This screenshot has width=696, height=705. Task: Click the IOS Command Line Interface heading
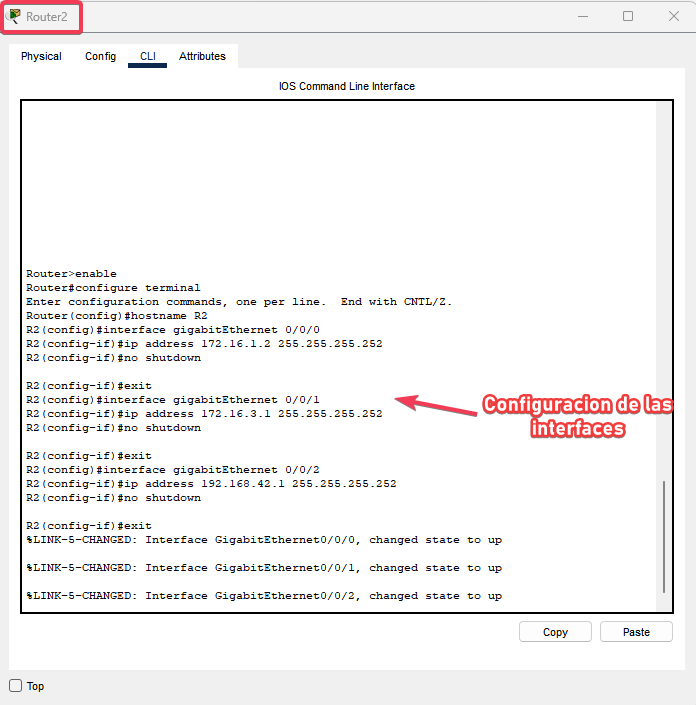(346, 87)
